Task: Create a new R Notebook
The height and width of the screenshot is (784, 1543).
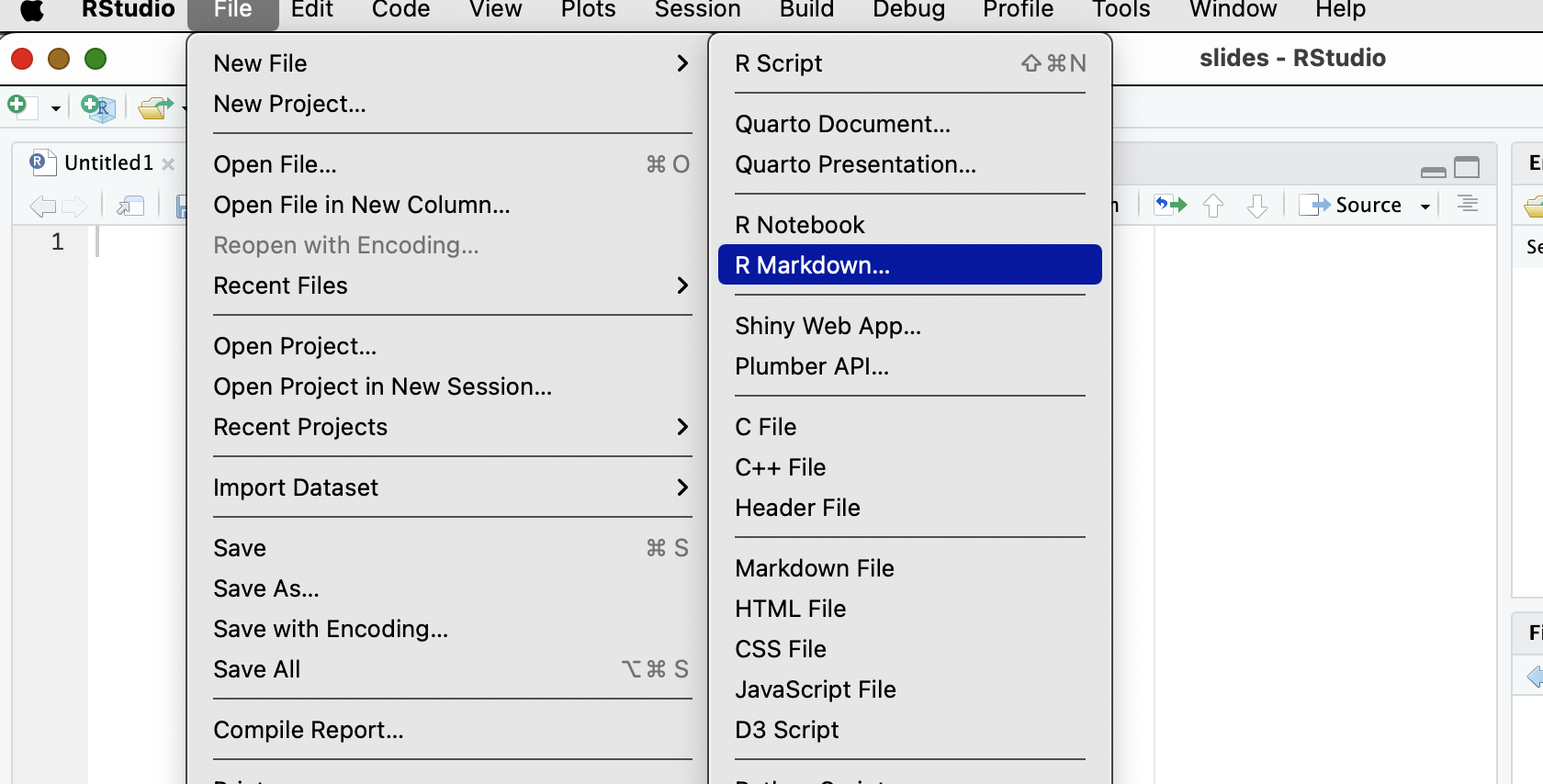Action: click(x=910, y=225)
